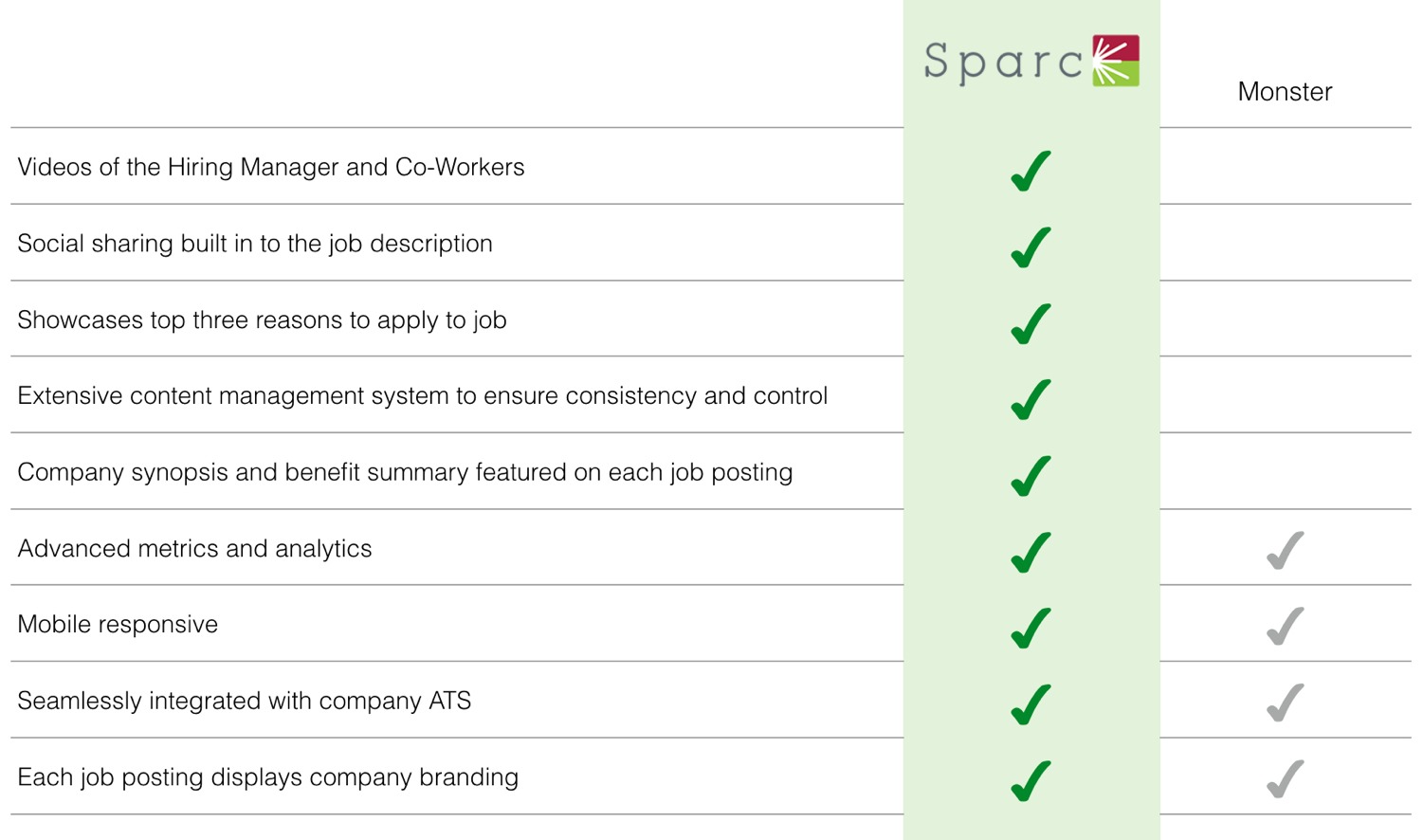The height and width of the screenshot is (840, 1423).
Task: Select 'Extensive content management system' feature text
Action: [423, 396]
